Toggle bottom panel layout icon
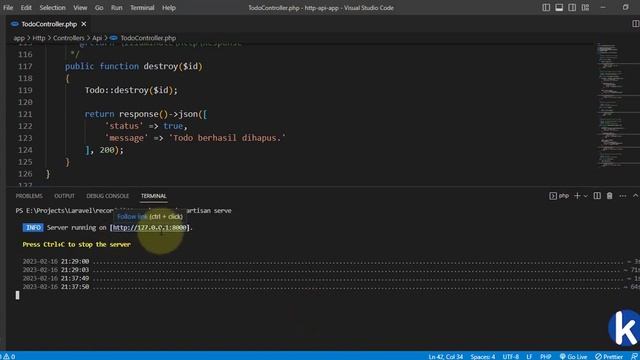Image resolution: width=640 pixels, height=360 pixels. click(559, 8)
